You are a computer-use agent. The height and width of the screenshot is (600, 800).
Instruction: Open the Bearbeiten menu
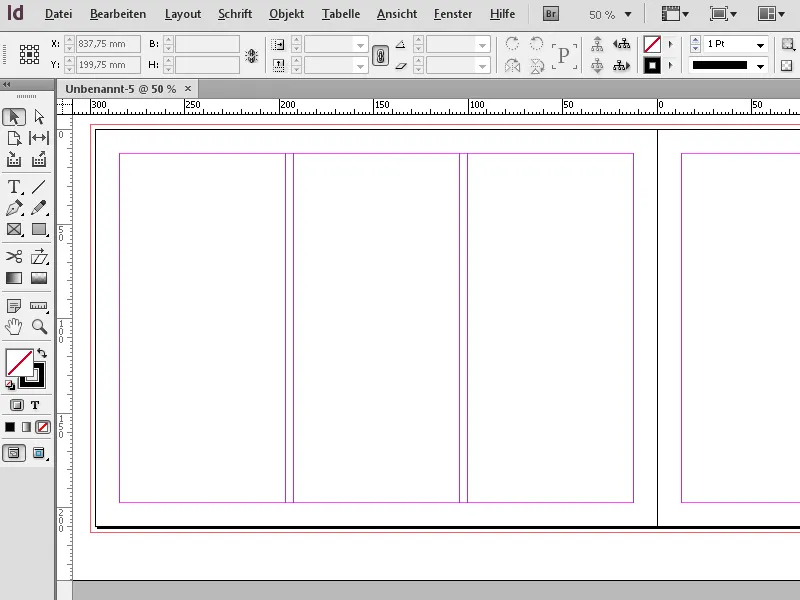[118, 14]
